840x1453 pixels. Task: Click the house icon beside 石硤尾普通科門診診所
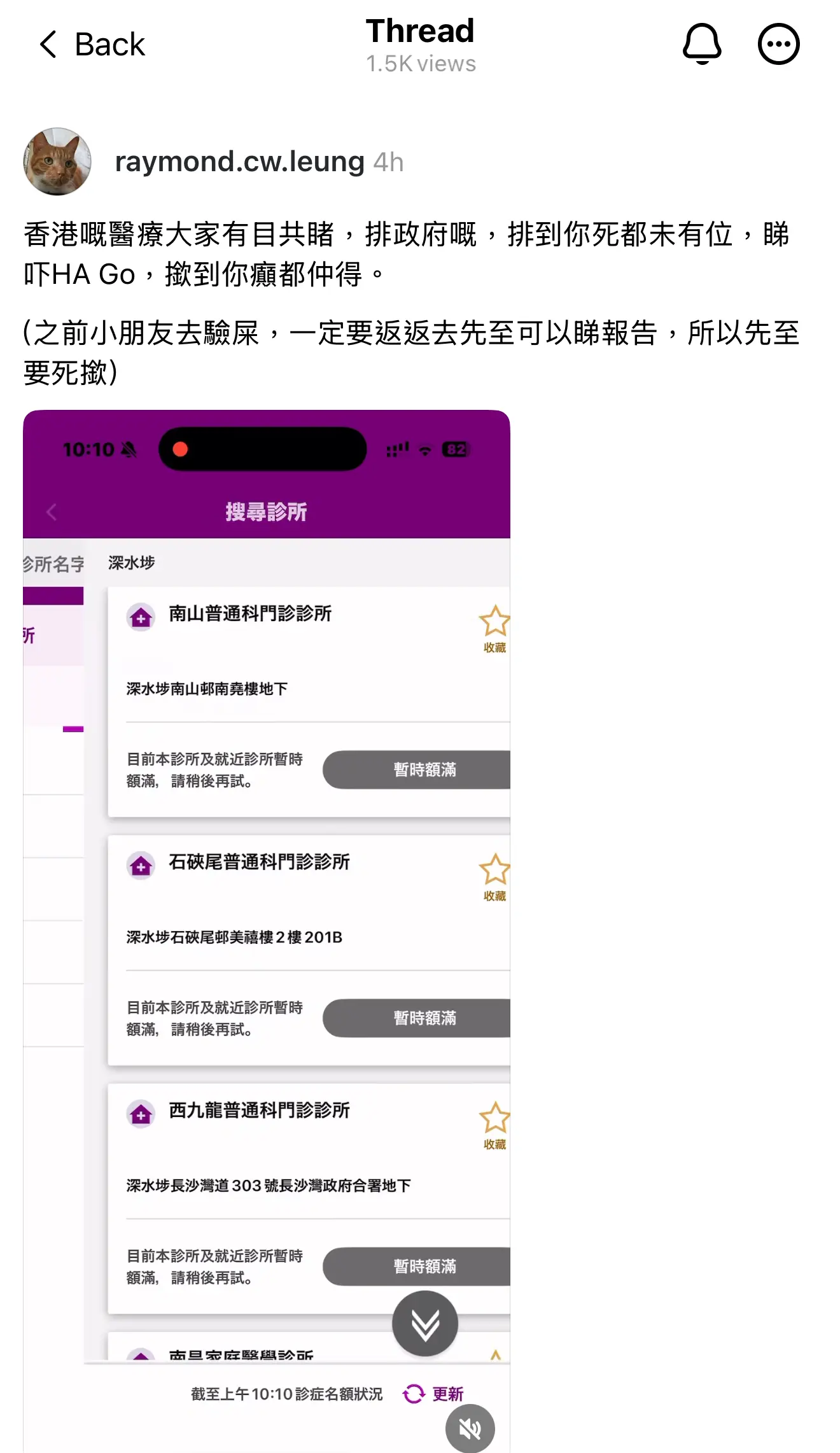pos(141,866)
